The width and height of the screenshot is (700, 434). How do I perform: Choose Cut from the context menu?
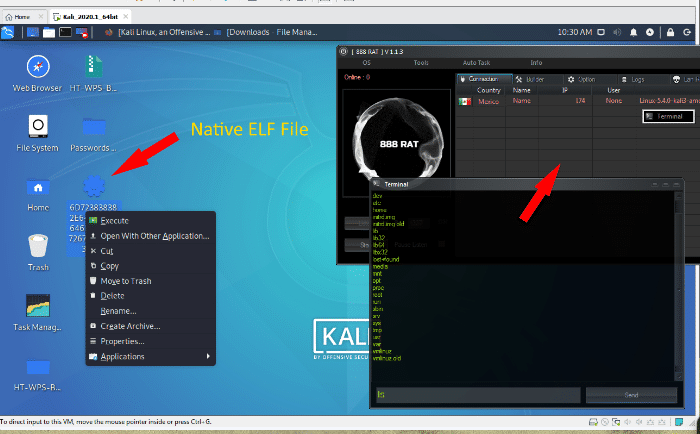click(x=150, y=251)
